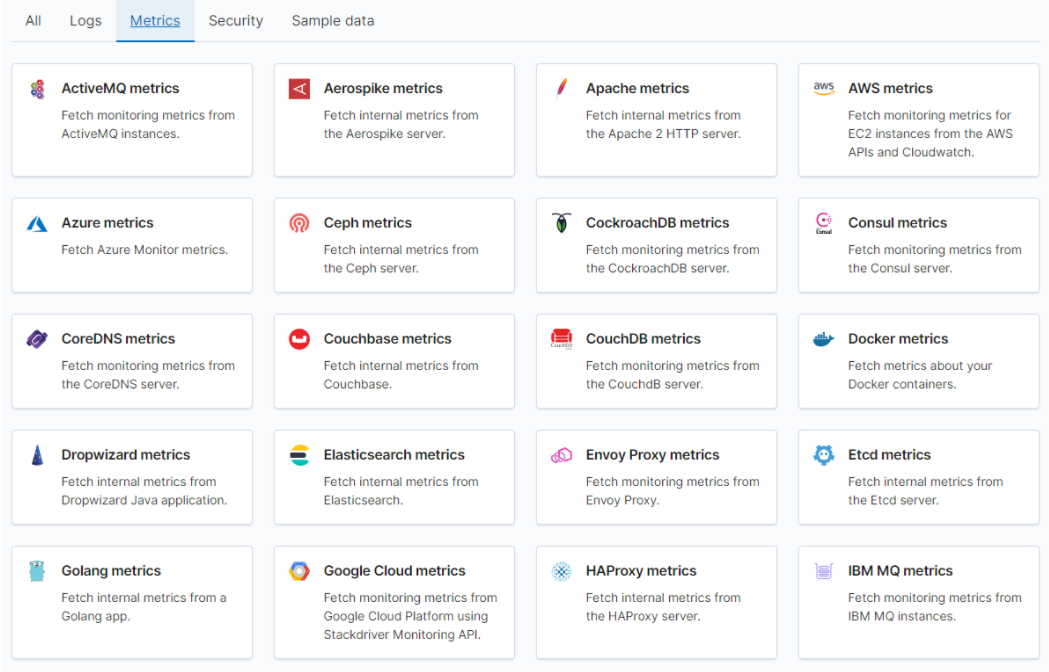Click the AWS logo icon
Image resolution: width=1049 pixels, height=672 pixels.
[x=823, y=88]
